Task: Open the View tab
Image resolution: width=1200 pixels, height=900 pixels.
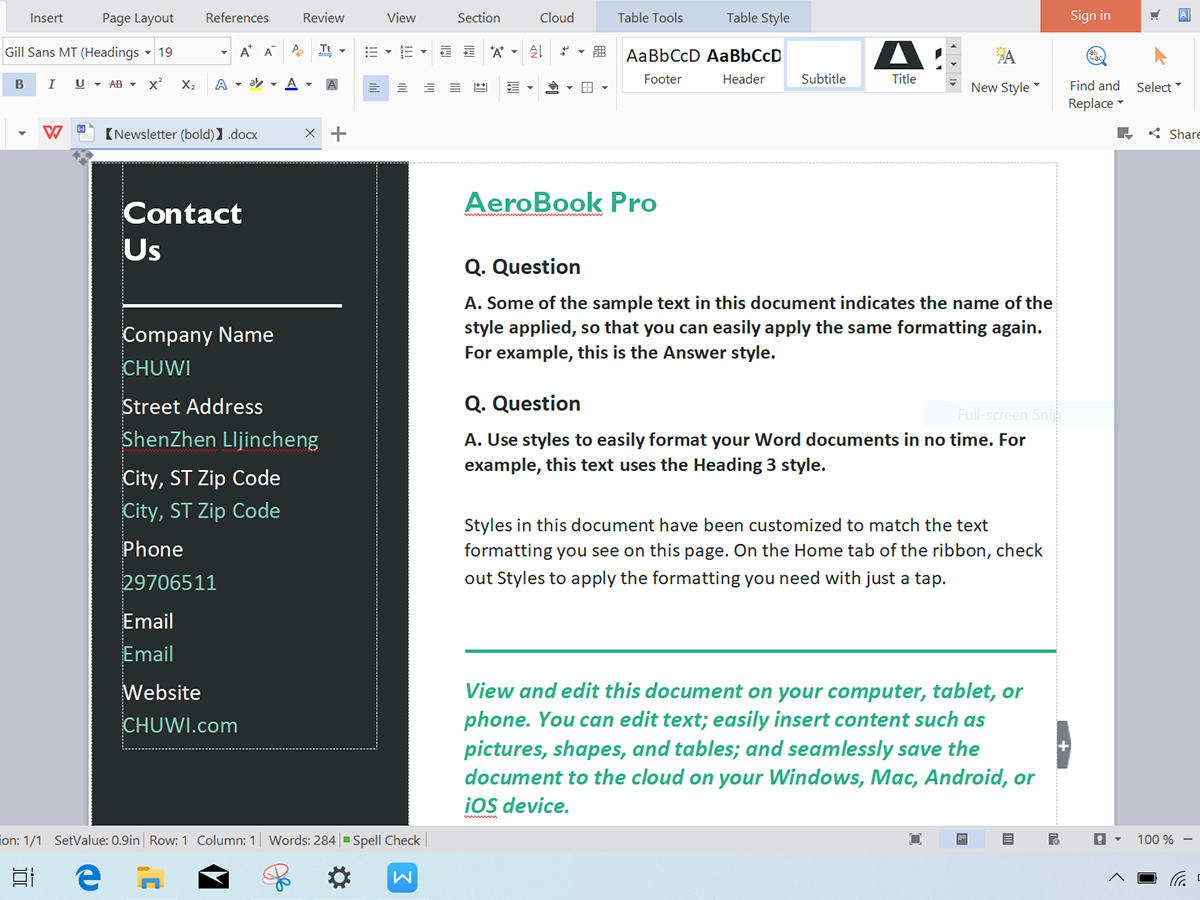Action: (401, 17)
